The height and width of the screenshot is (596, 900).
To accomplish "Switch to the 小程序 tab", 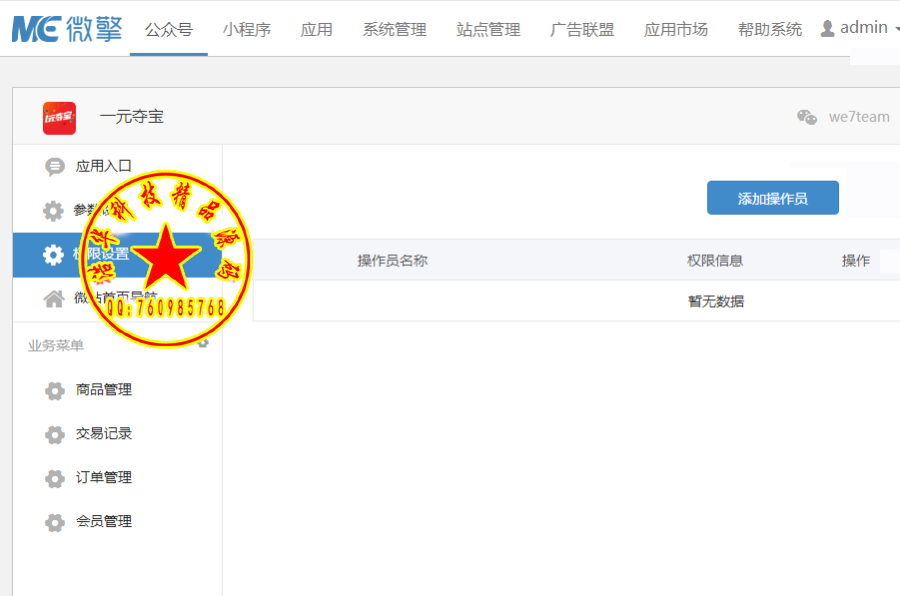I will [x=248, y=30].
